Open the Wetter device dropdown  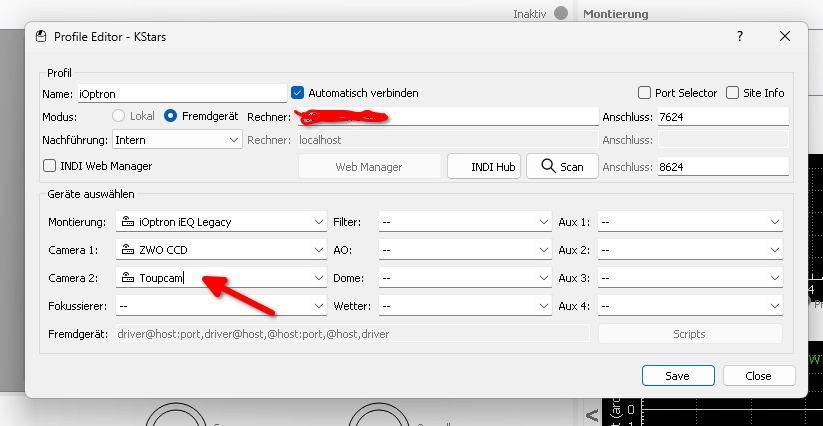pyautogui.click(x=465, y=306)
